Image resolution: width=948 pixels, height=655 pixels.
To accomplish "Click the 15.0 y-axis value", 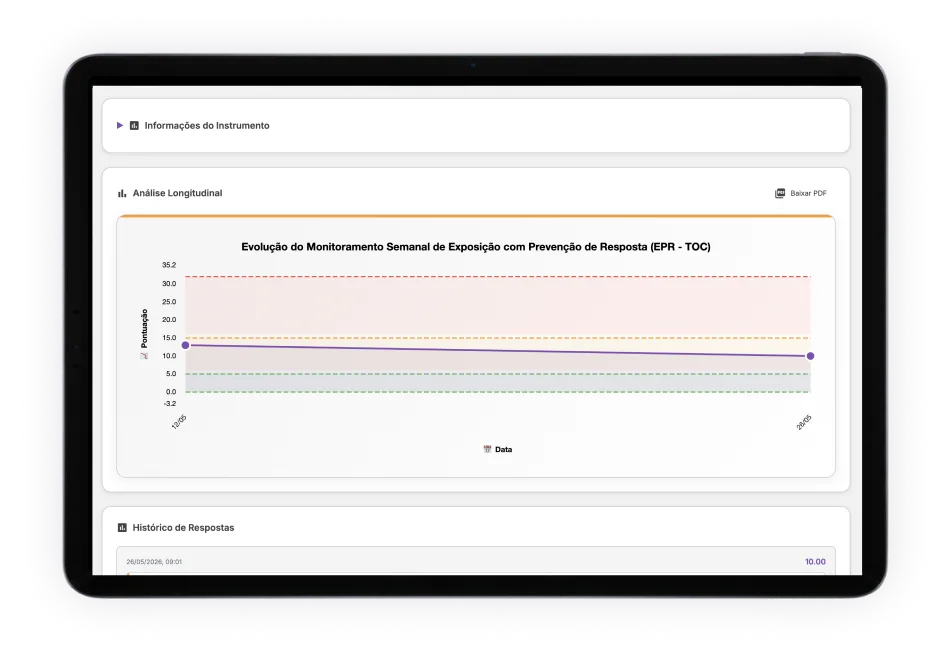I will pyautogui.click(x=169, y=337).
